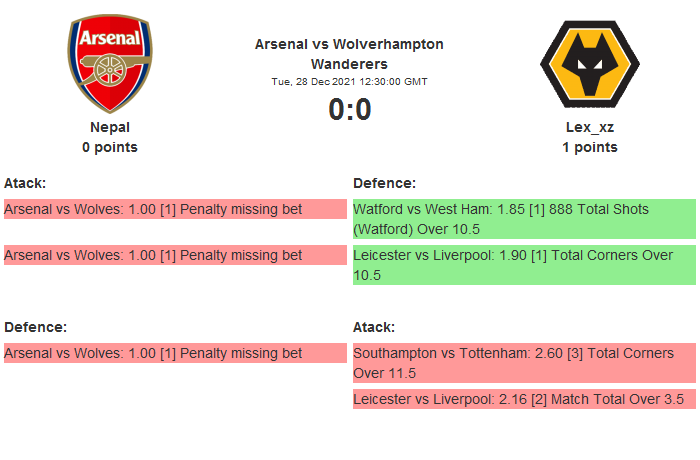Click Lex_xz's 1 points label
Image resolution: width=700 pixels, height=460 pixels.
tap(589, 147)
